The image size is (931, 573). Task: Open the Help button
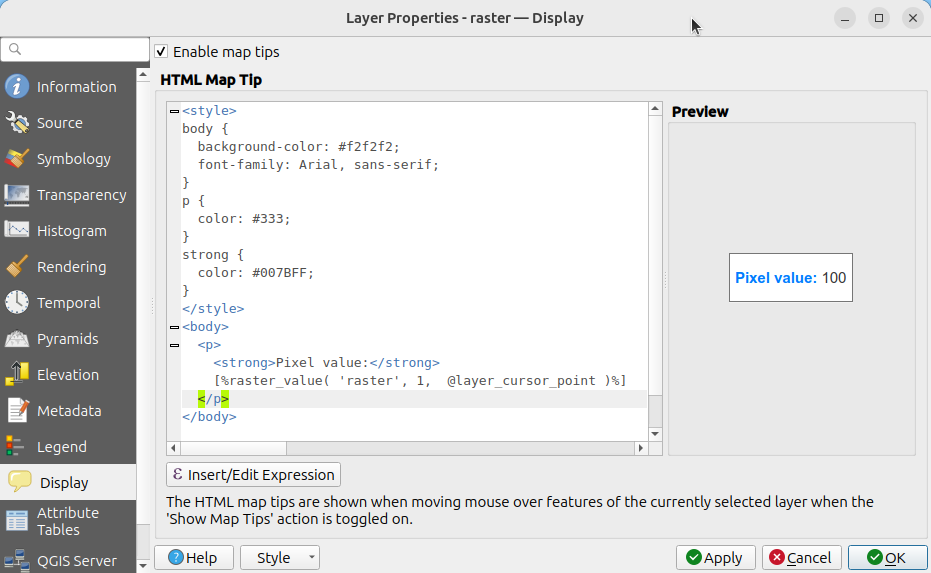(193, 558)
